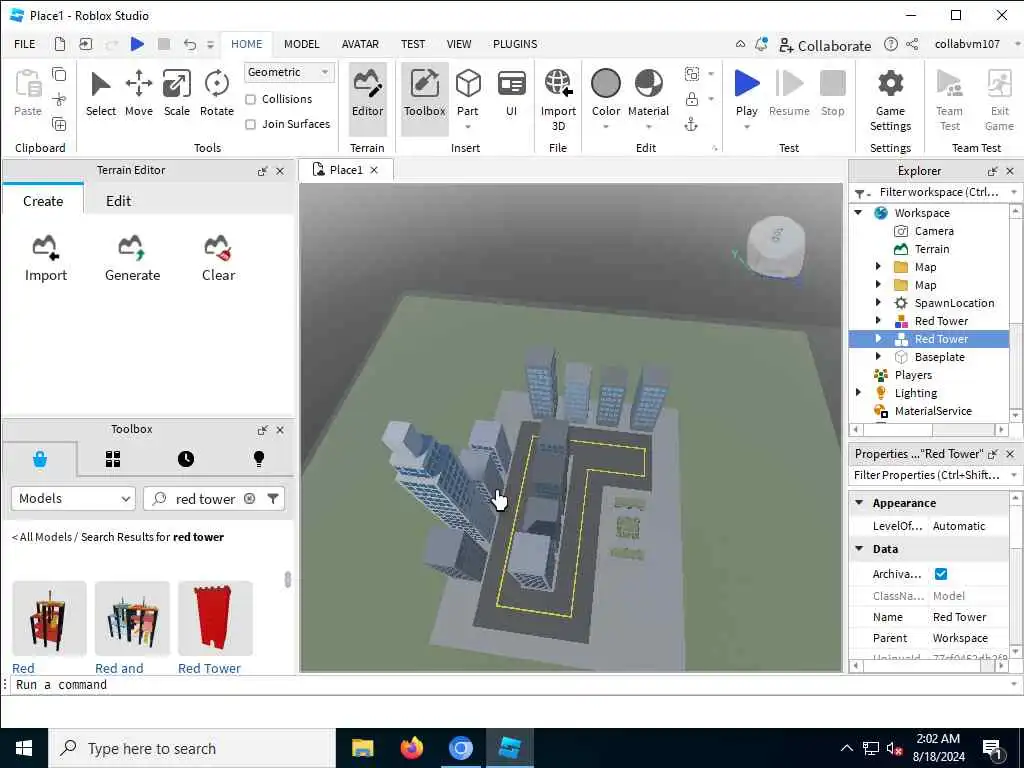Click the Collaborate button
Screen dimensions: 1024x768
824,46
